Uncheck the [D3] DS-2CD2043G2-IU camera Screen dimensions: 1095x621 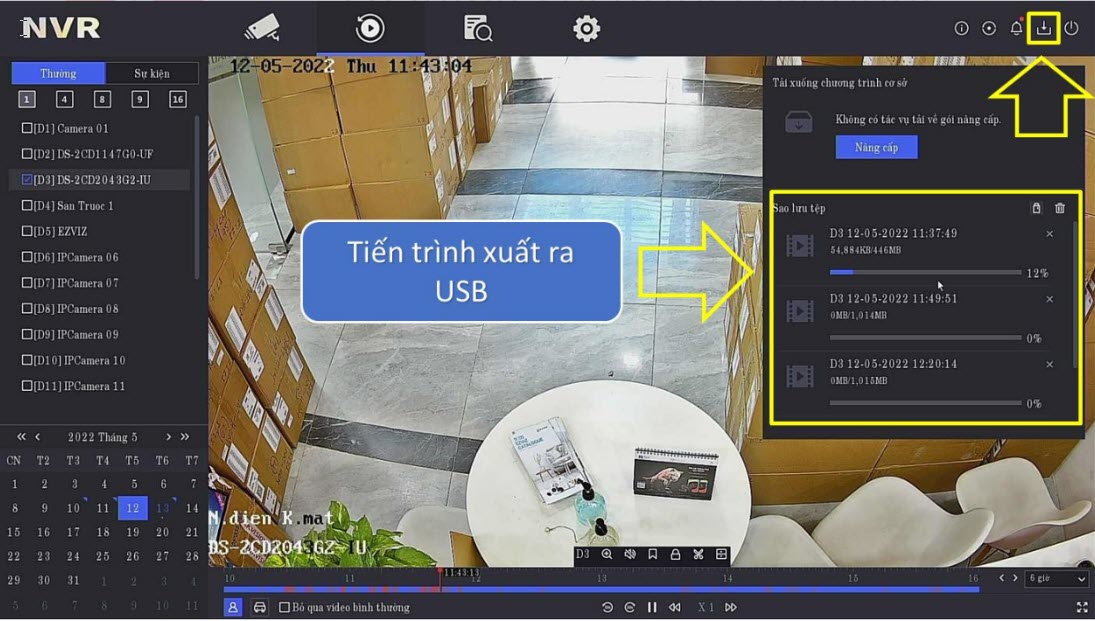tap(27, 180)
